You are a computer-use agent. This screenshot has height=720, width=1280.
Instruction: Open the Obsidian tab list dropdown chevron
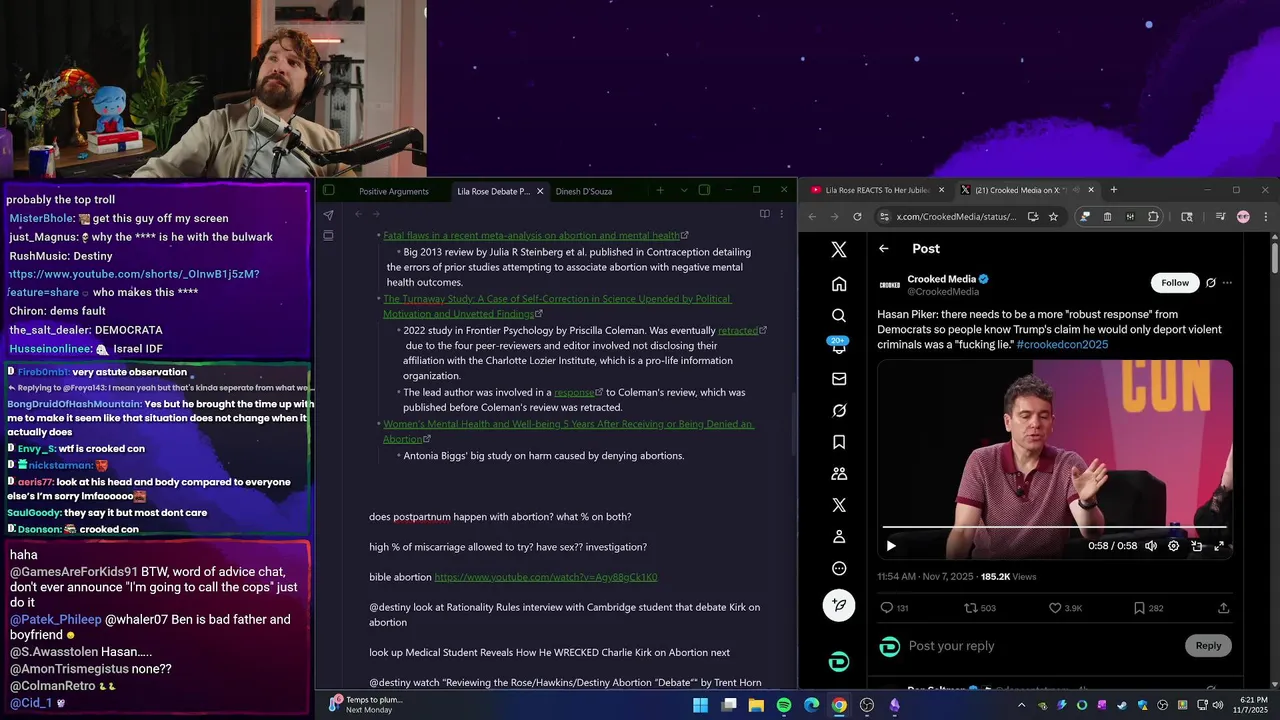[x=684, y=190]
